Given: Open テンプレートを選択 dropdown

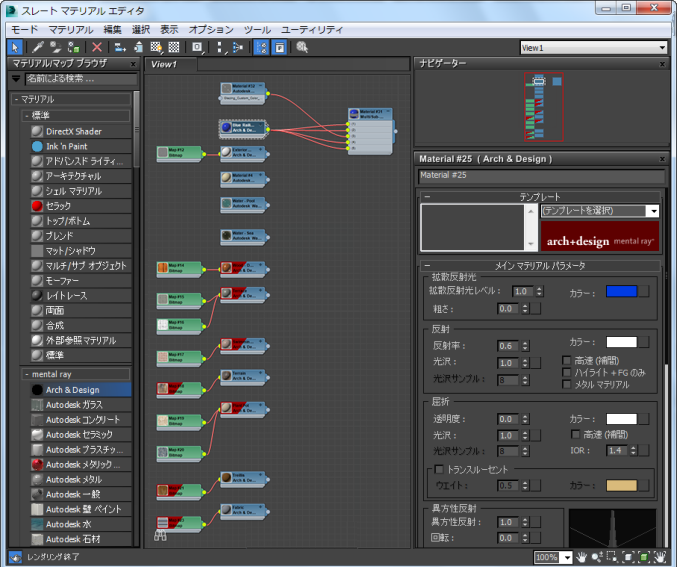Looking at the screenshot, I should tap(600, 211).
